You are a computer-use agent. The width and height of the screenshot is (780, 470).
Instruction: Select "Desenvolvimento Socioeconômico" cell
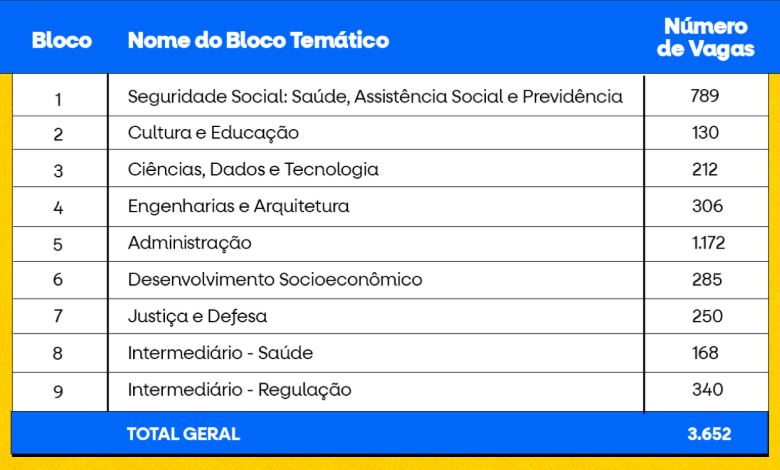[275, 280]
